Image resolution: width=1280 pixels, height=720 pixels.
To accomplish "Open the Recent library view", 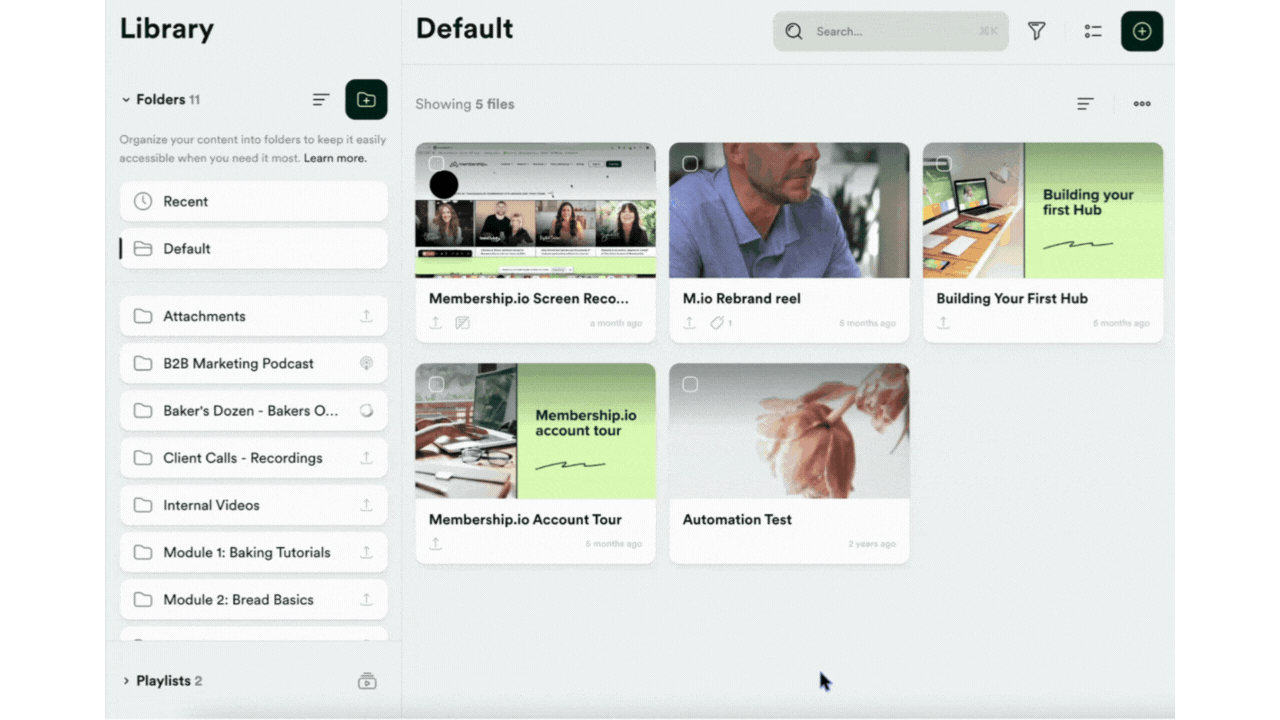I will [254, 201].
